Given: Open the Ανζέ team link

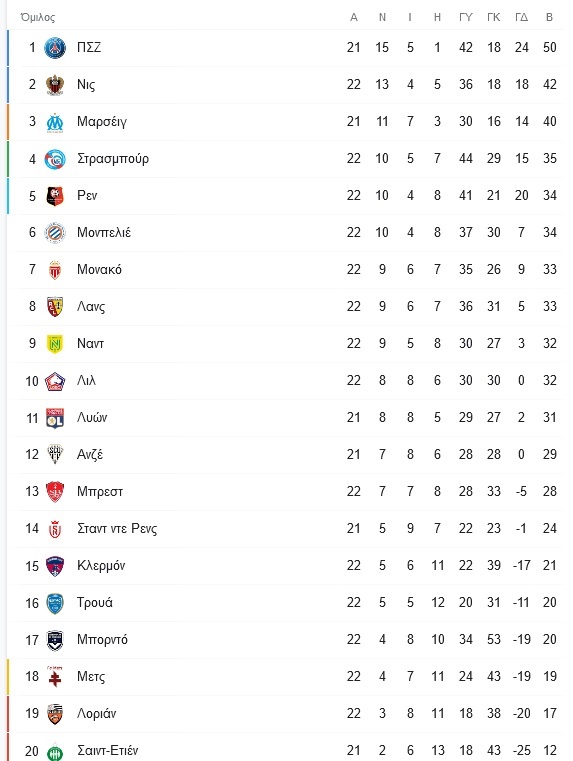Looking at the screenshot, I should point(90,455).
